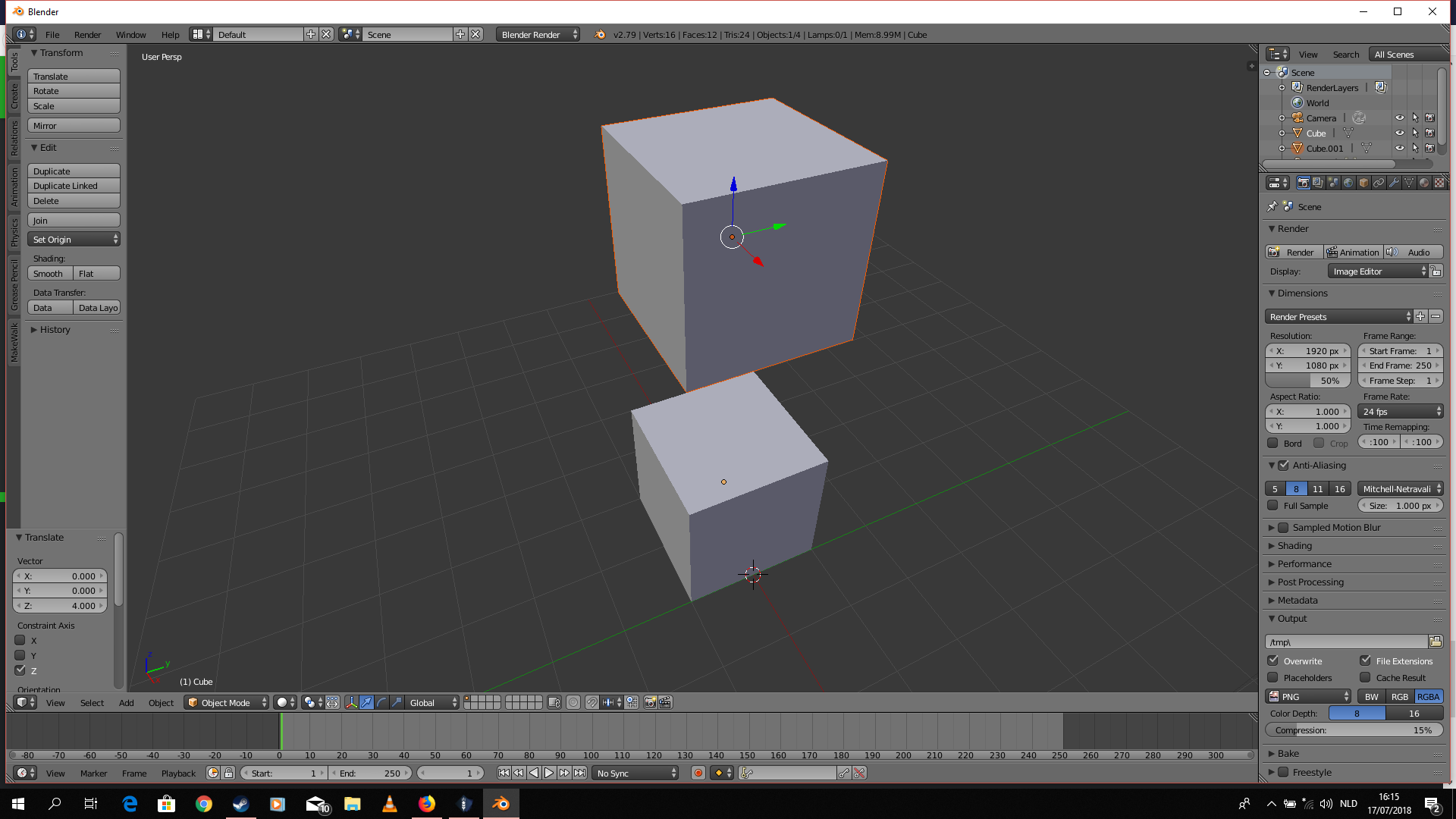Enable Y constraint axis checkbox

[20, 655]
